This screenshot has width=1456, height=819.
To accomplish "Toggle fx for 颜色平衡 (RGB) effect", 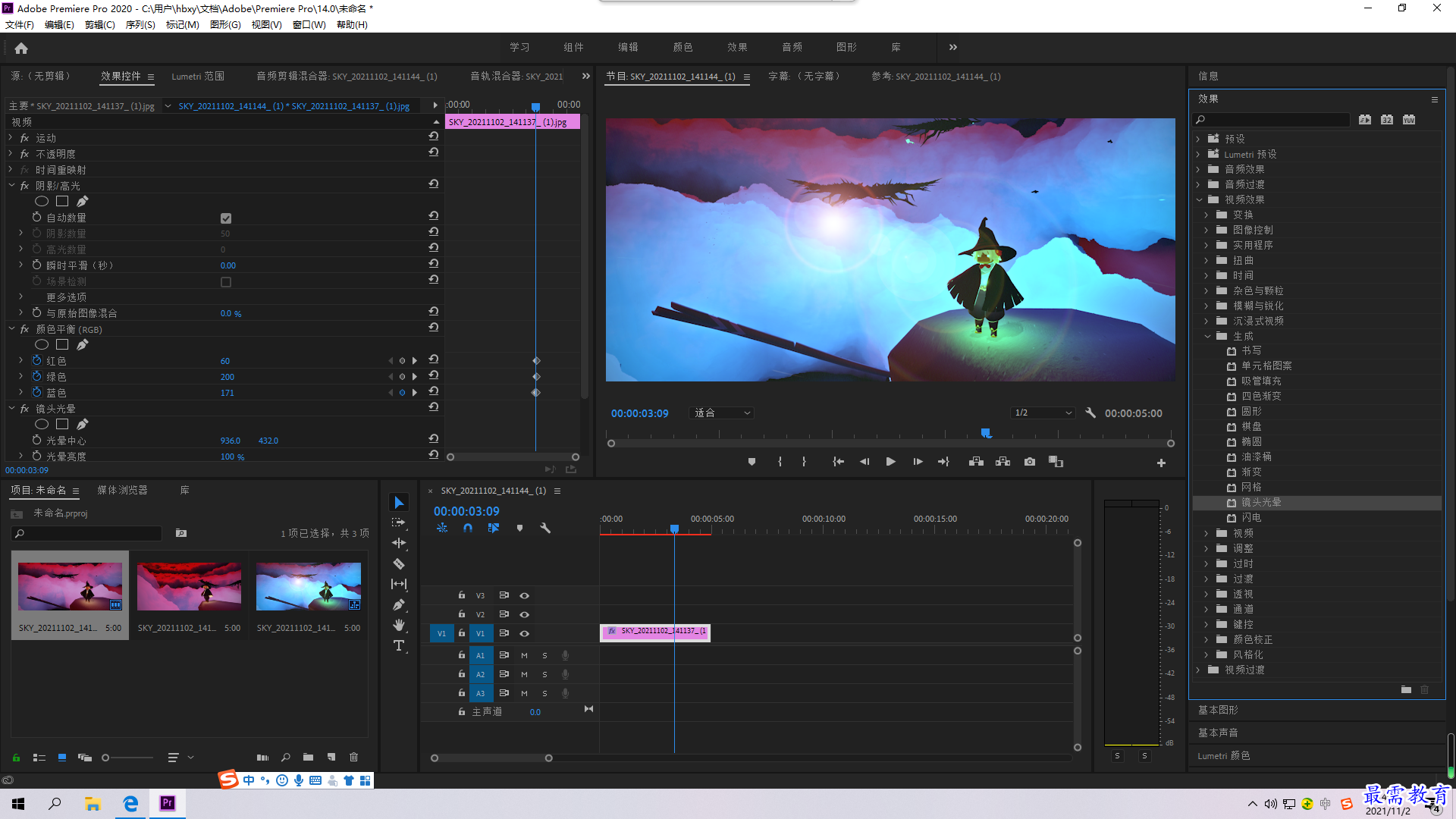I will click(x=24, y=329).
